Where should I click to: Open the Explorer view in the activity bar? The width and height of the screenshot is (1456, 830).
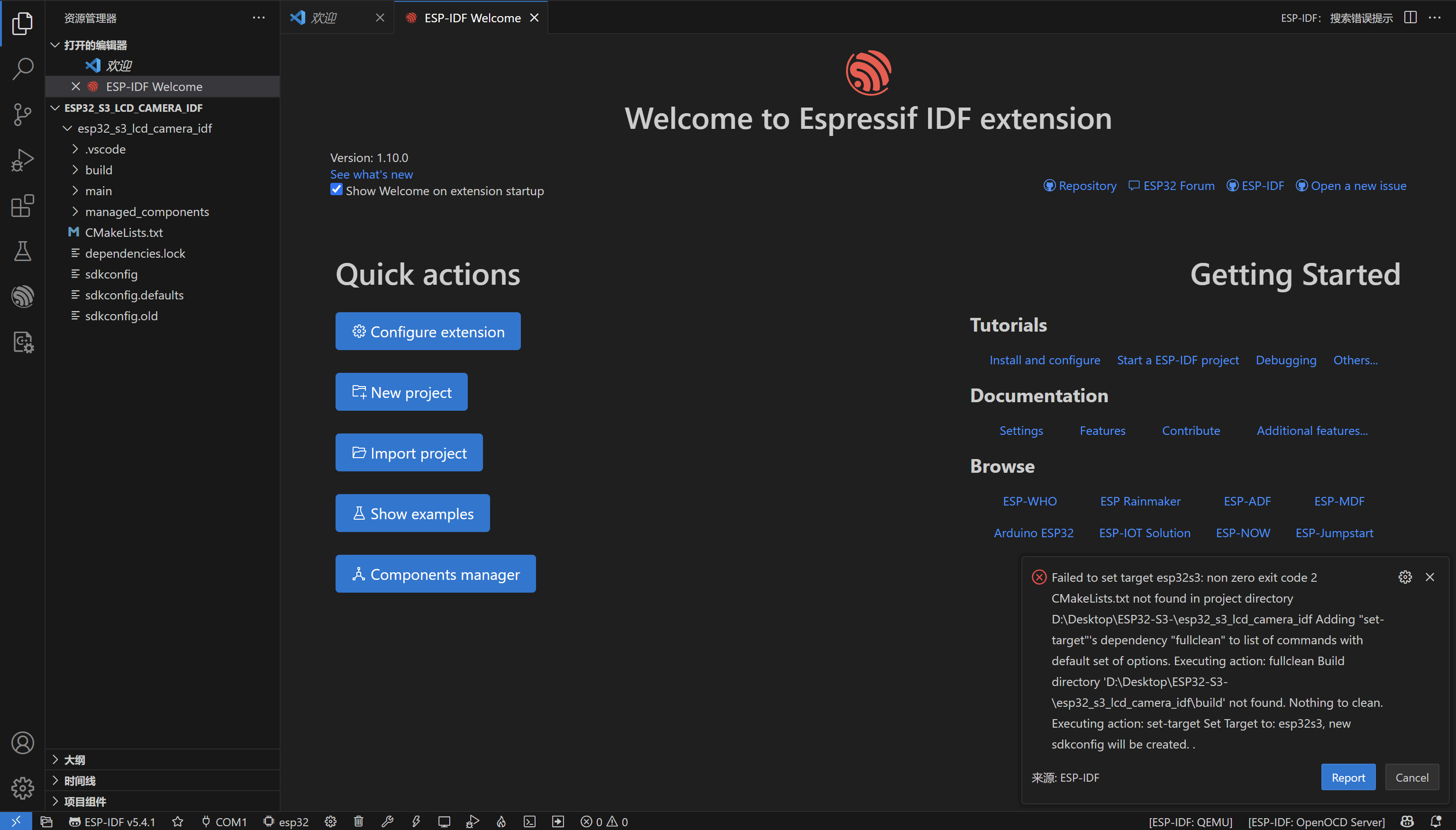click(x=22, y=23)
